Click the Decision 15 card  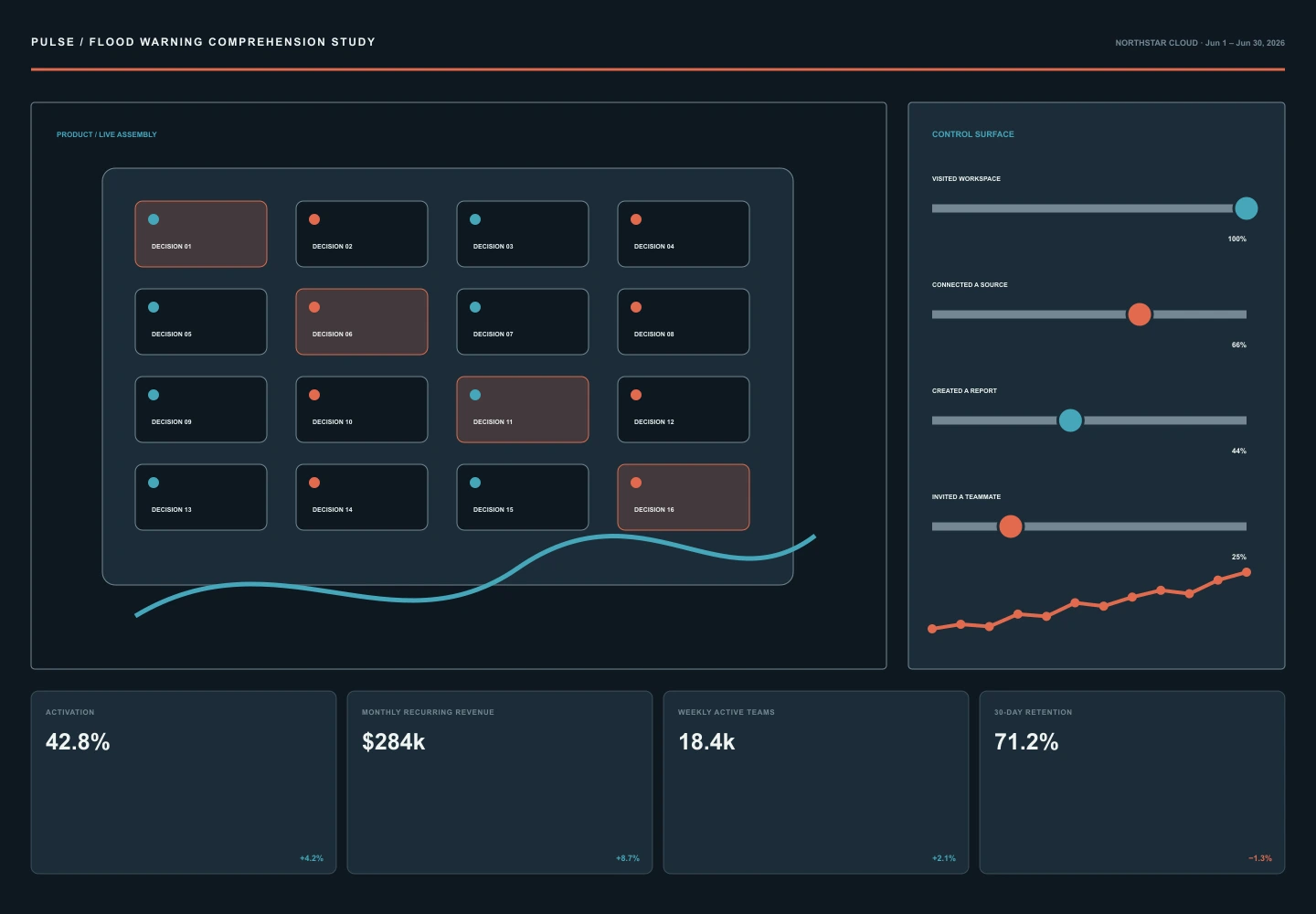pos(523,497)
